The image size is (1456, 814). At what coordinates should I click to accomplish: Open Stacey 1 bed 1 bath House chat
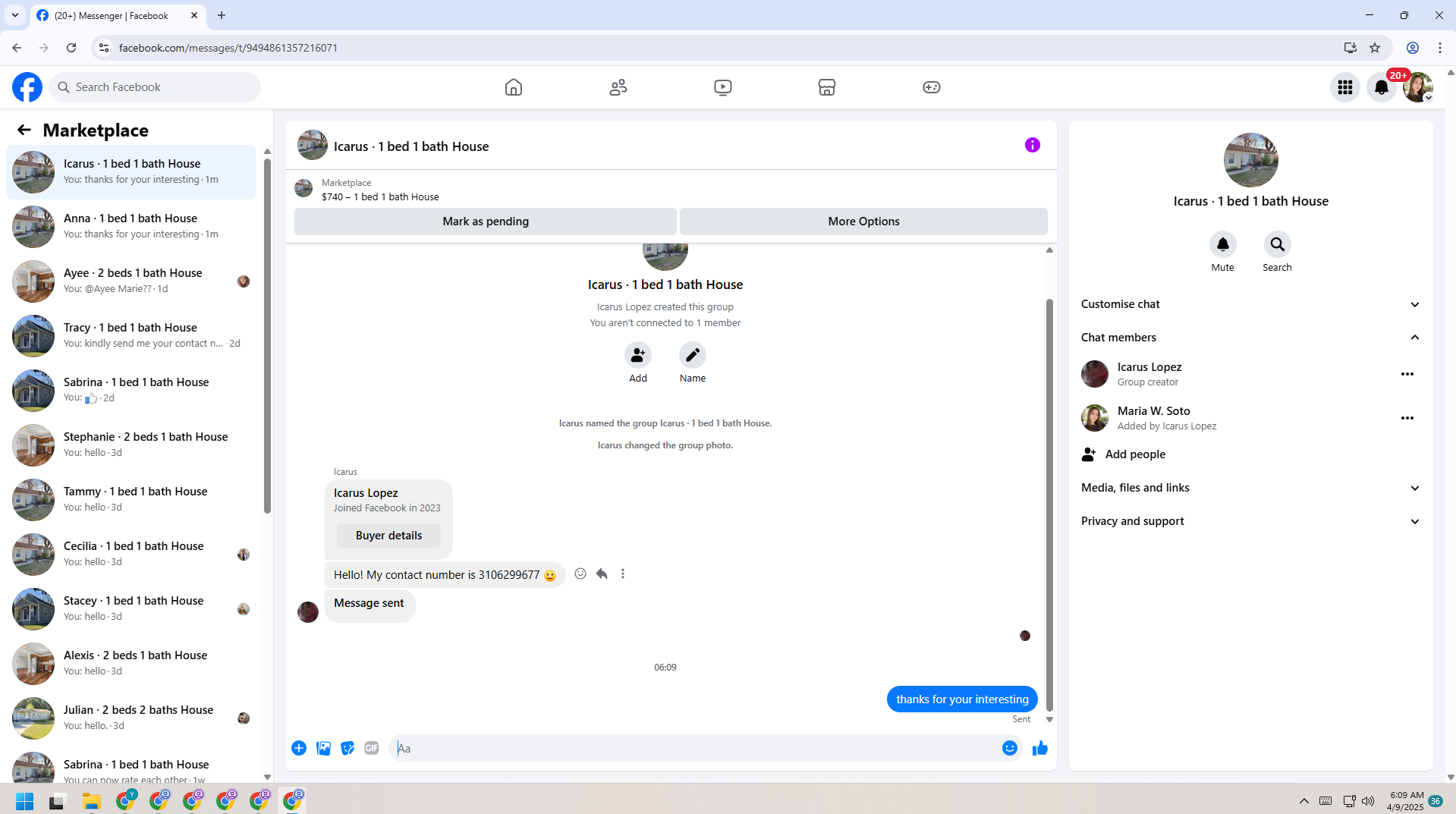tap(131, 609)
